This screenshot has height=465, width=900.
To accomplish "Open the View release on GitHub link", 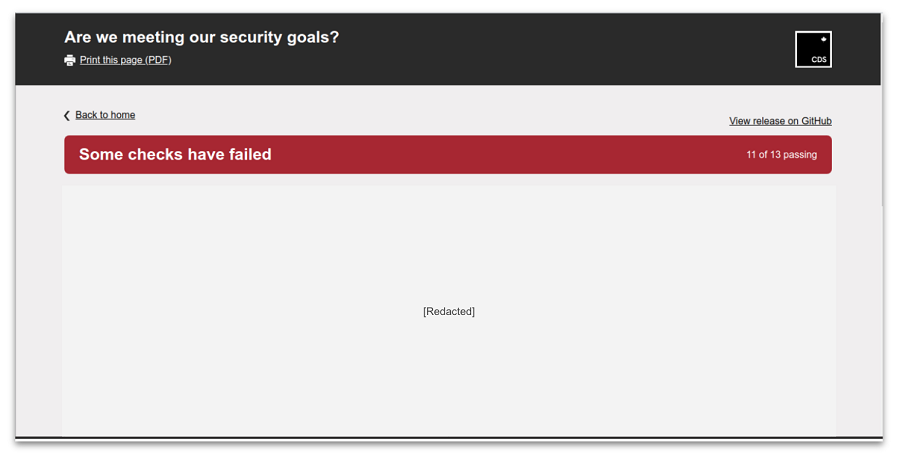I will coord(780,121).
